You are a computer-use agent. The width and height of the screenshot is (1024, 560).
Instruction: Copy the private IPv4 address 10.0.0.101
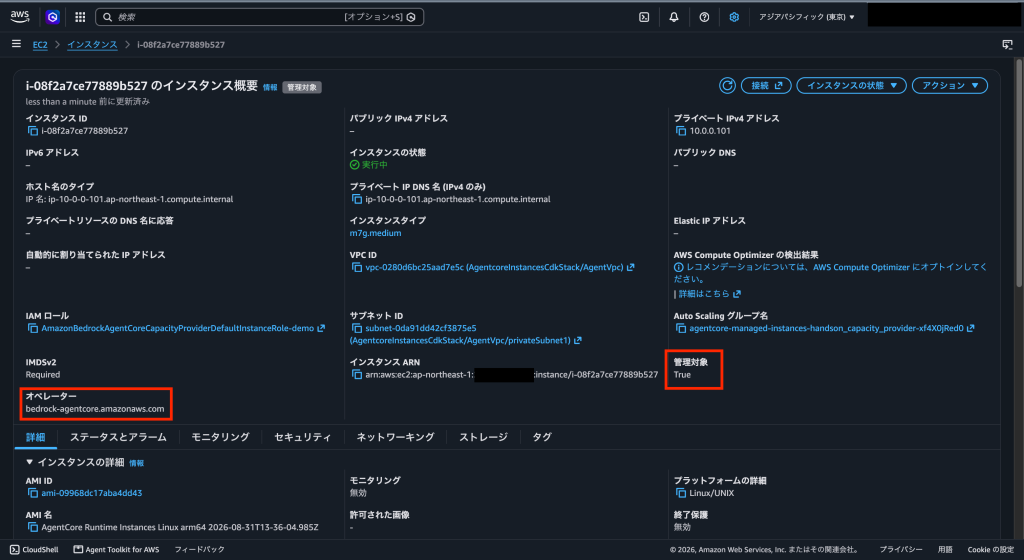pos(681,131)
